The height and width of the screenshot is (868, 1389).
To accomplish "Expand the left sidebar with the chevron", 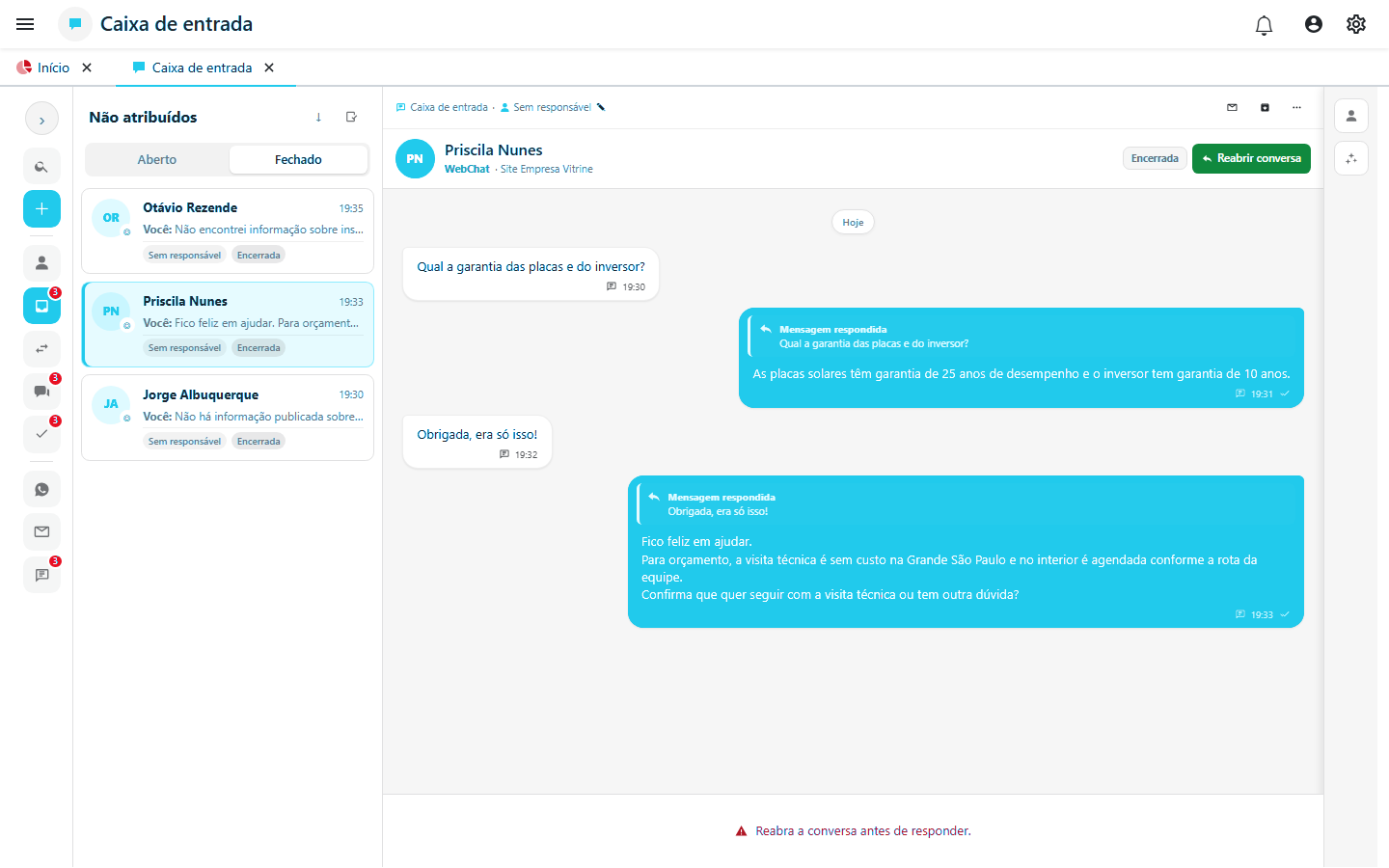I will (41, 121).
